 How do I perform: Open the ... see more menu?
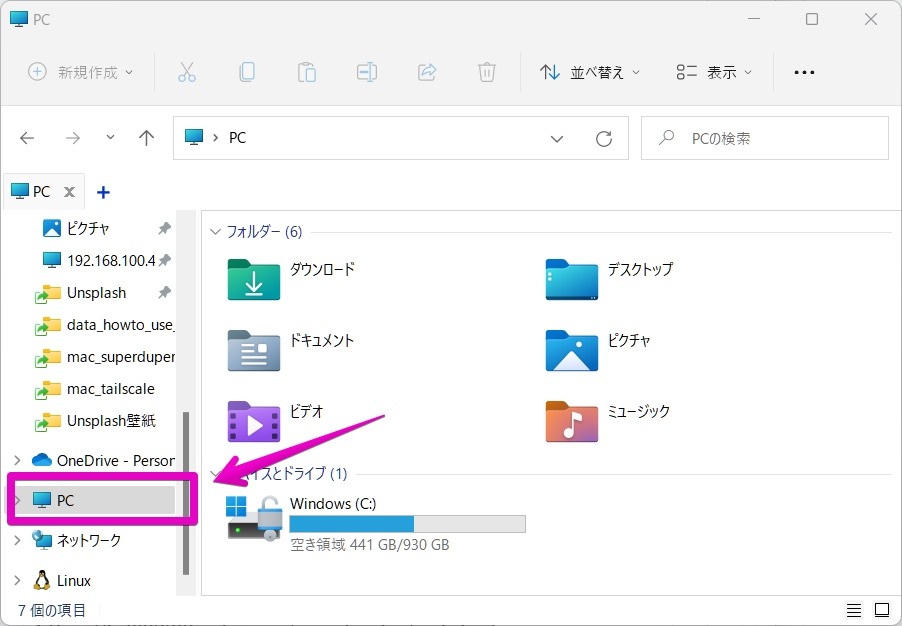point(804,71)
